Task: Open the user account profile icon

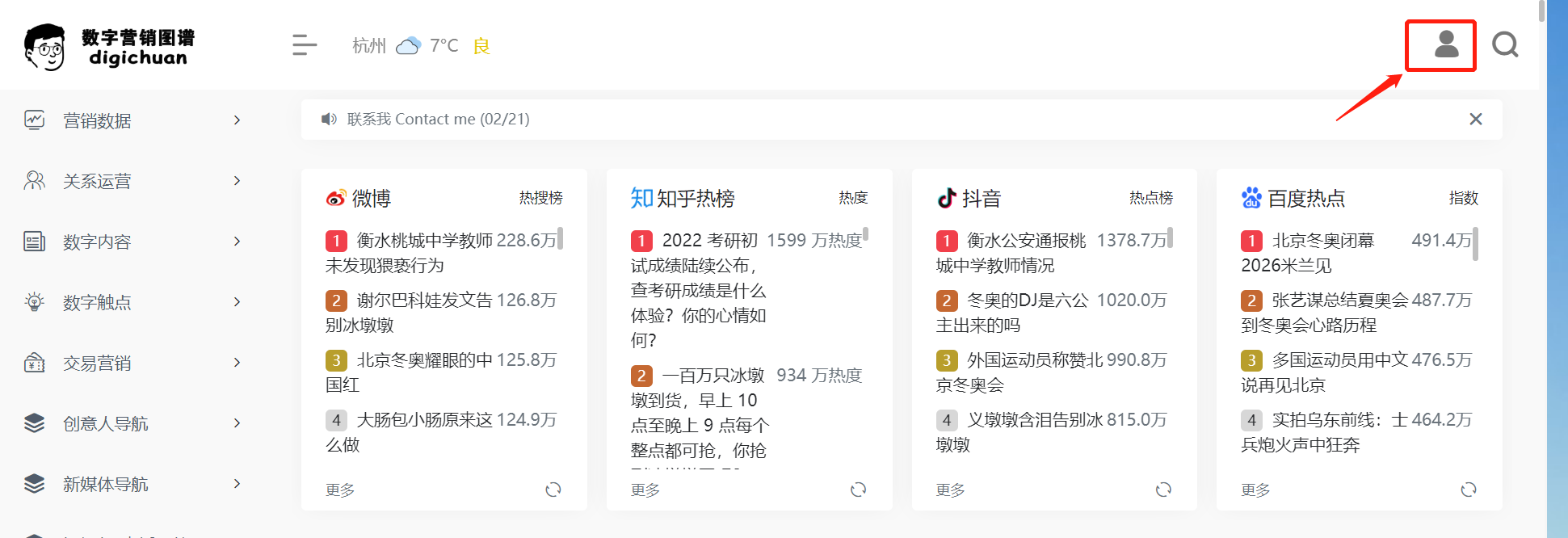Action: (1445, 44)
